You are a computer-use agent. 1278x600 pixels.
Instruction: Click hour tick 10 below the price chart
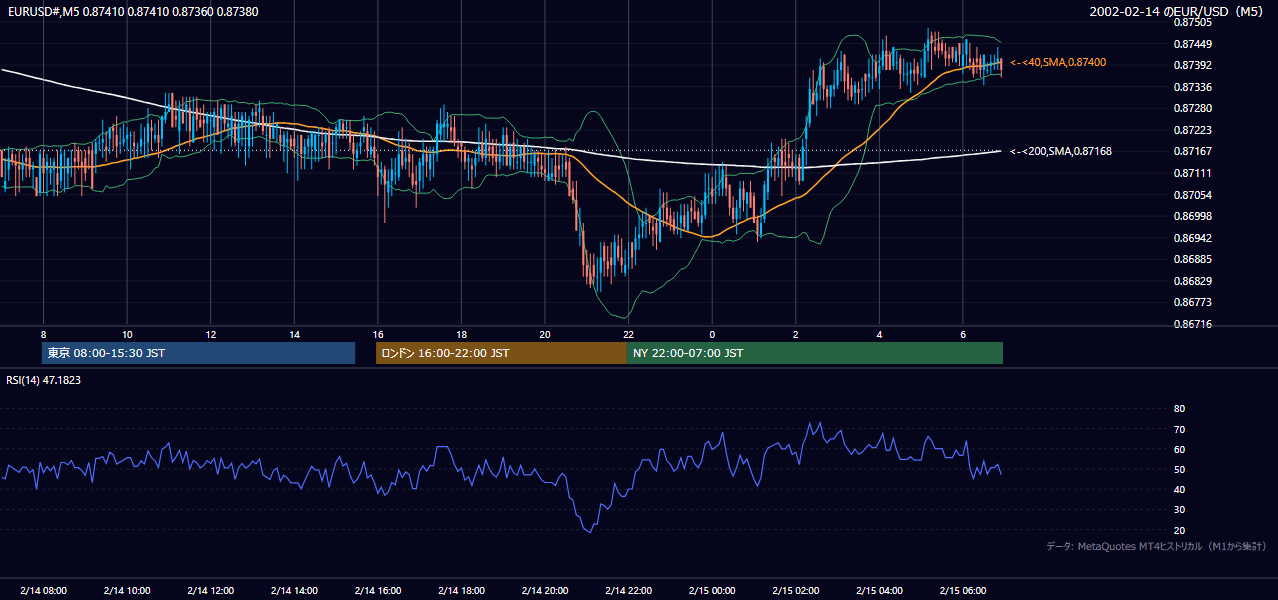pos(127,334)
